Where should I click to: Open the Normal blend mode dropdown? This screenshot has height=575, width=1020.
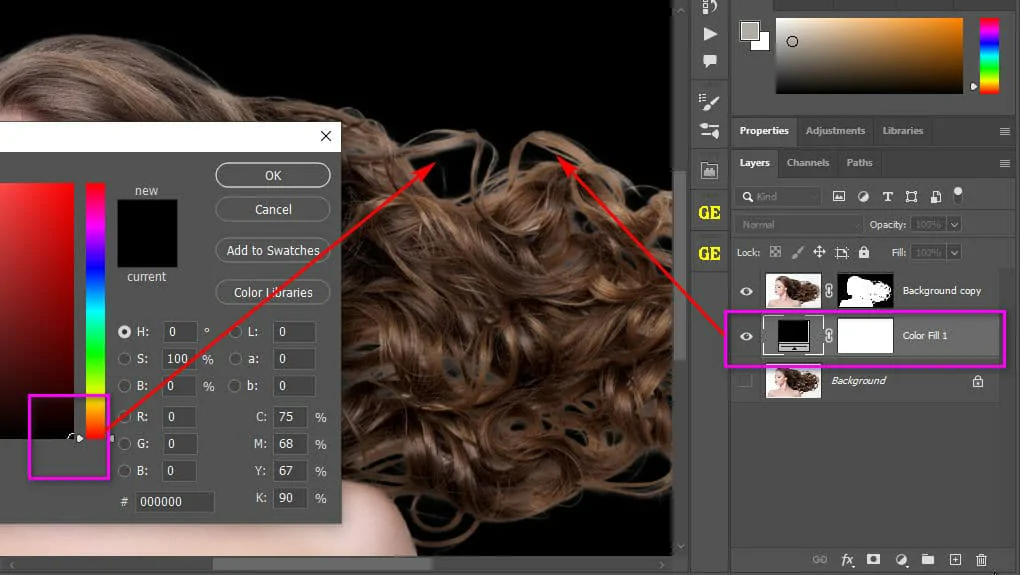click(x=799, y=224)
